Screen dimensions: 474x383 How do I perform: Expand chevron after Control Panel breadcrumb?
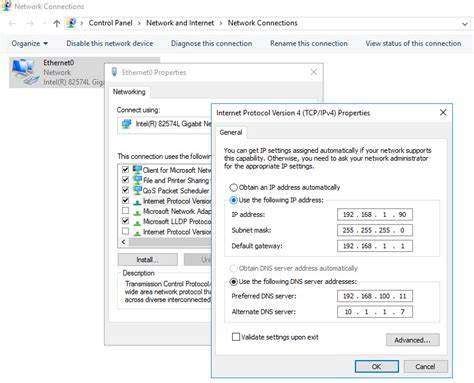pyautogui.click(x=139, y=23)
